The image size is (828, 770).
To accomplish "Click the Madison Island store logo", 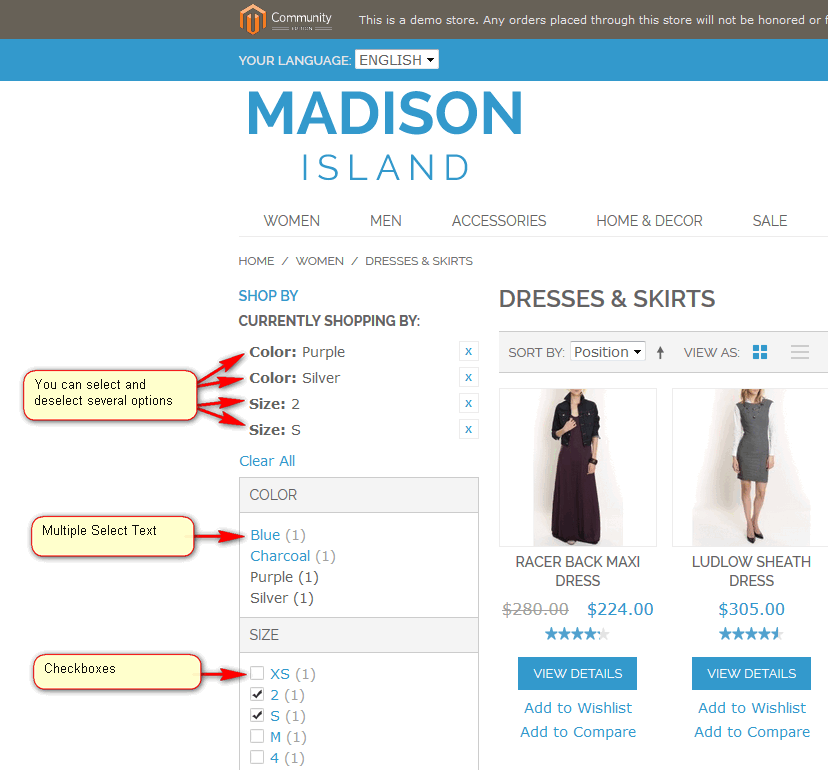I will click(385, 136).
